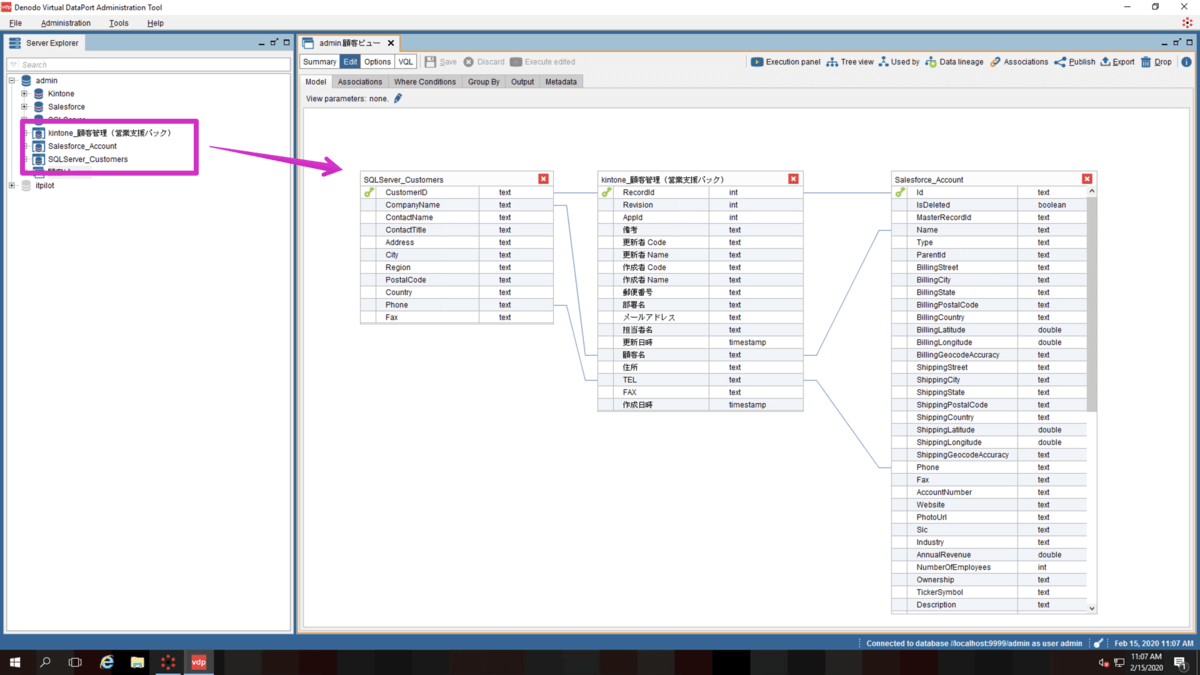
Task: Open the Tools menu
Action: (x=118, y=23)
